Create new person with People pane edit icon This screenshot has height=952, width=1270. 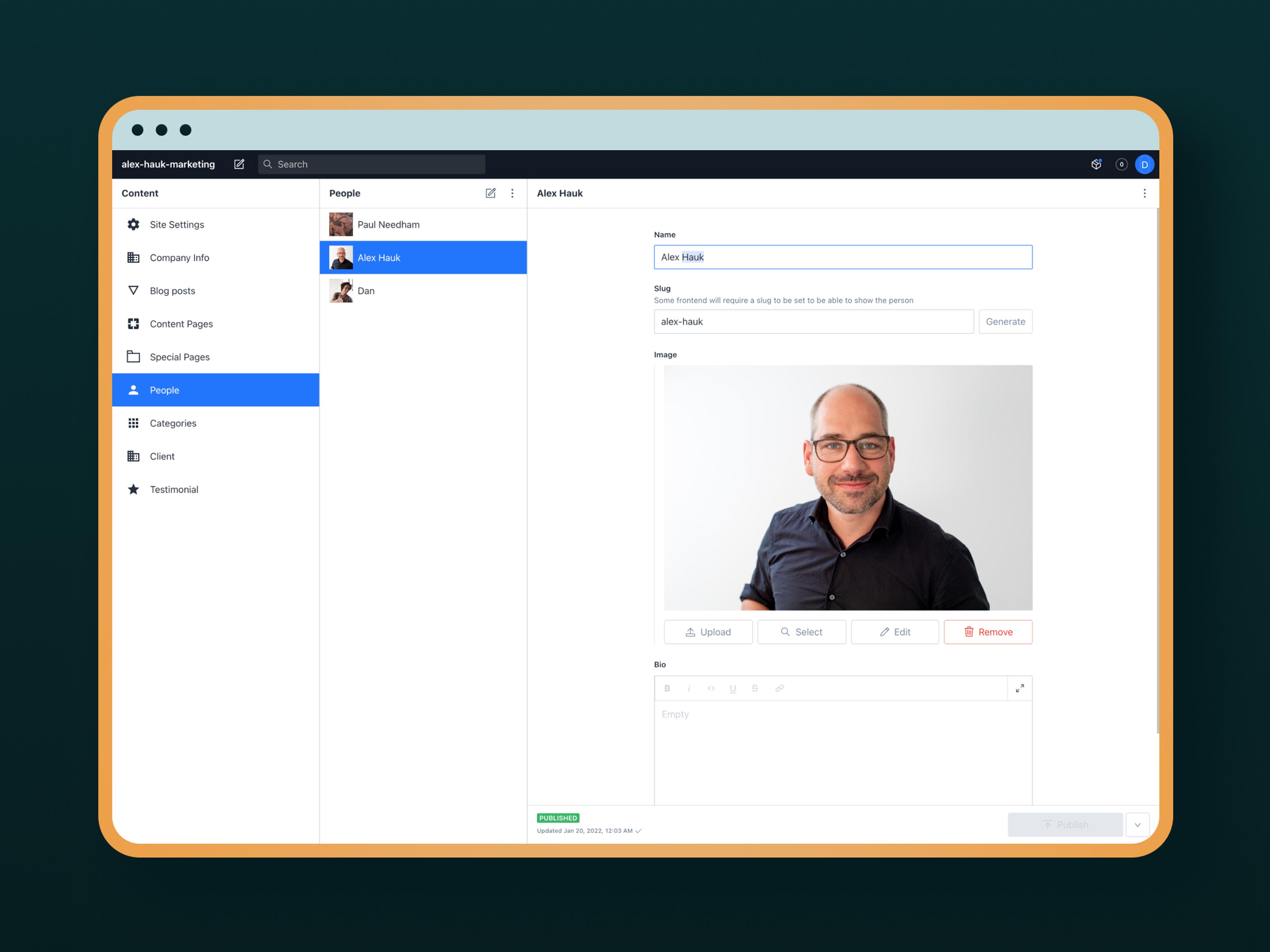(490, 193)
